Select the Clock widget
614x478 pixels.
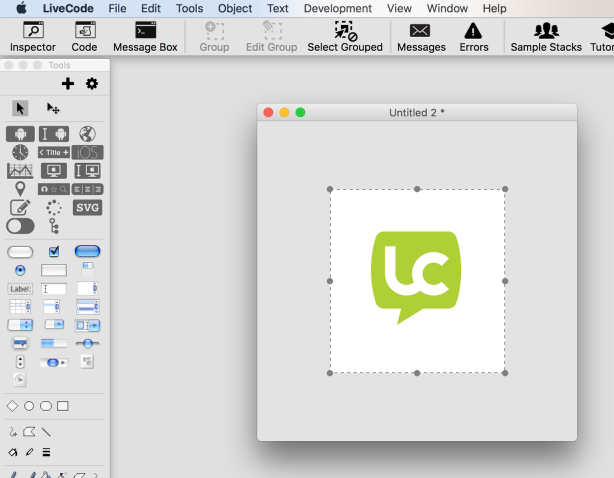[20, 152]
